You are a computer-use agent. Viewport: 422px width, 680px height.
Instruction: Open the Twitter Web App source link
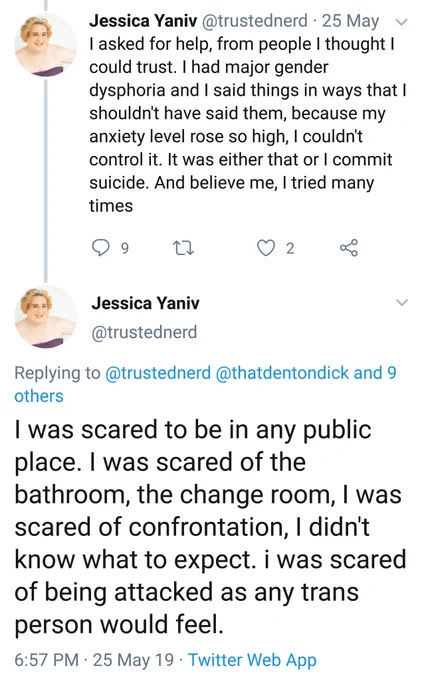click(x=252, y=660)
